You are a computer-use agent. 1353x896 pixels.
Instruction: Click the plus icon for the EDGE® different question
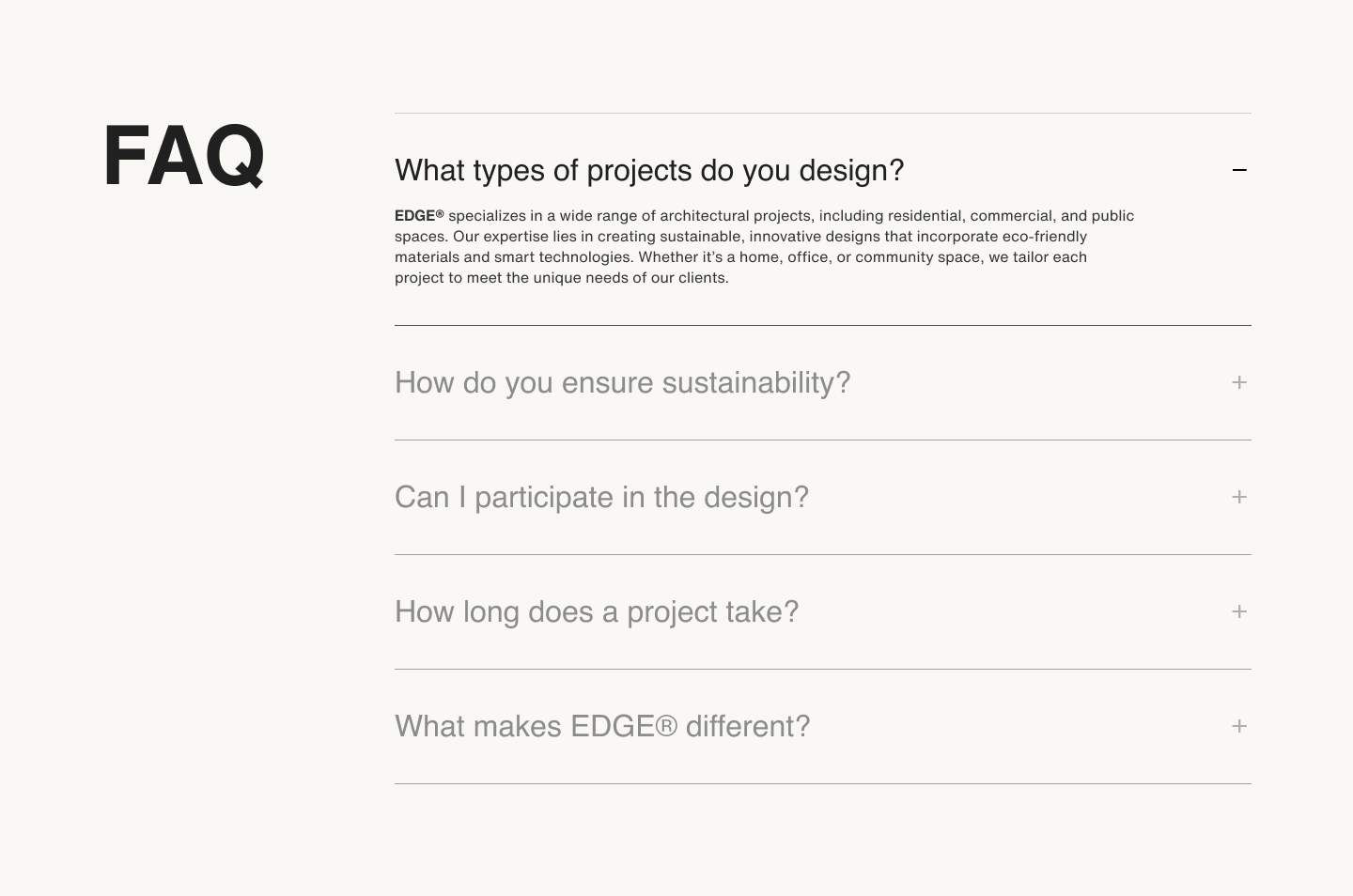(1239, 726)
